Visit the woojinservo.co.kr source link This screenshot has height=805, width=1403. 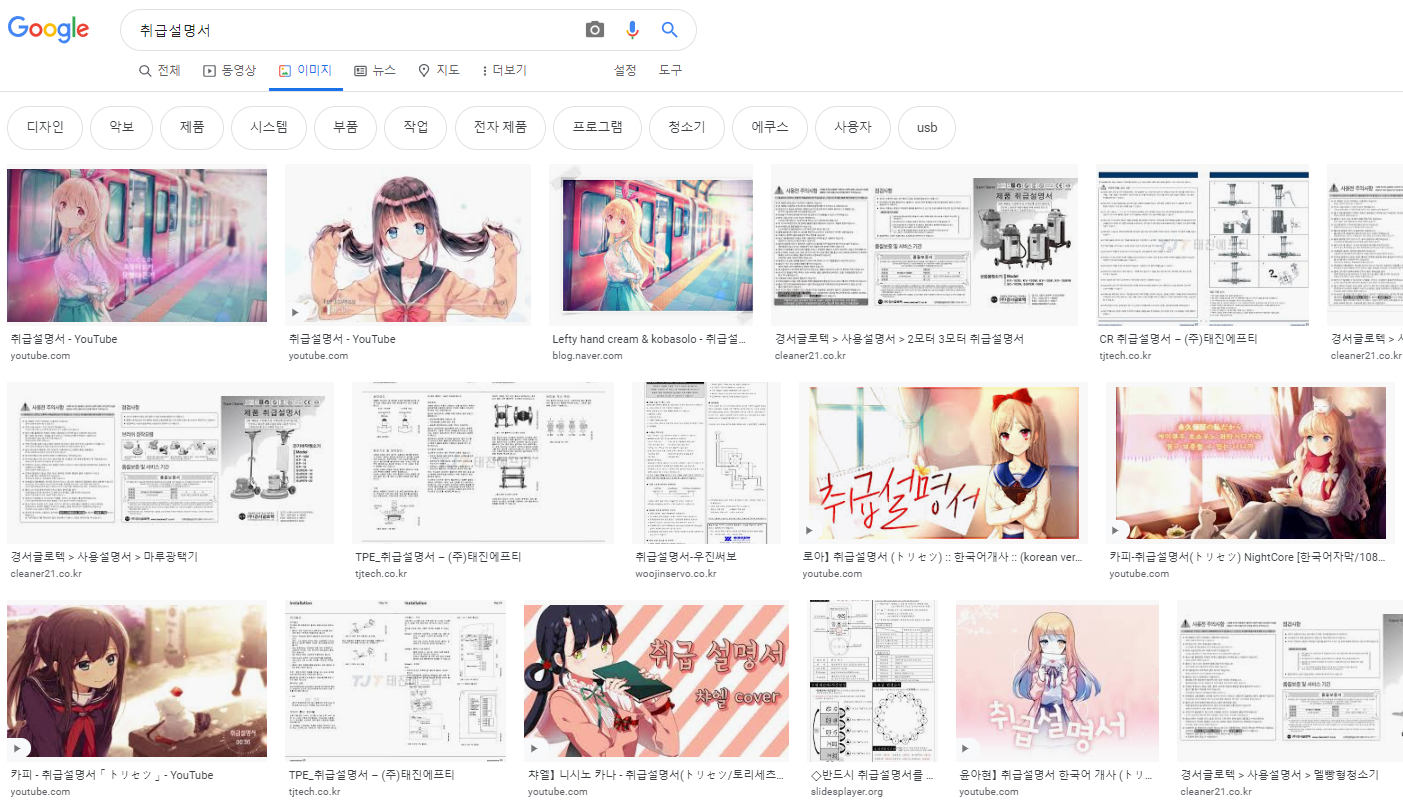tap(676, 574)
